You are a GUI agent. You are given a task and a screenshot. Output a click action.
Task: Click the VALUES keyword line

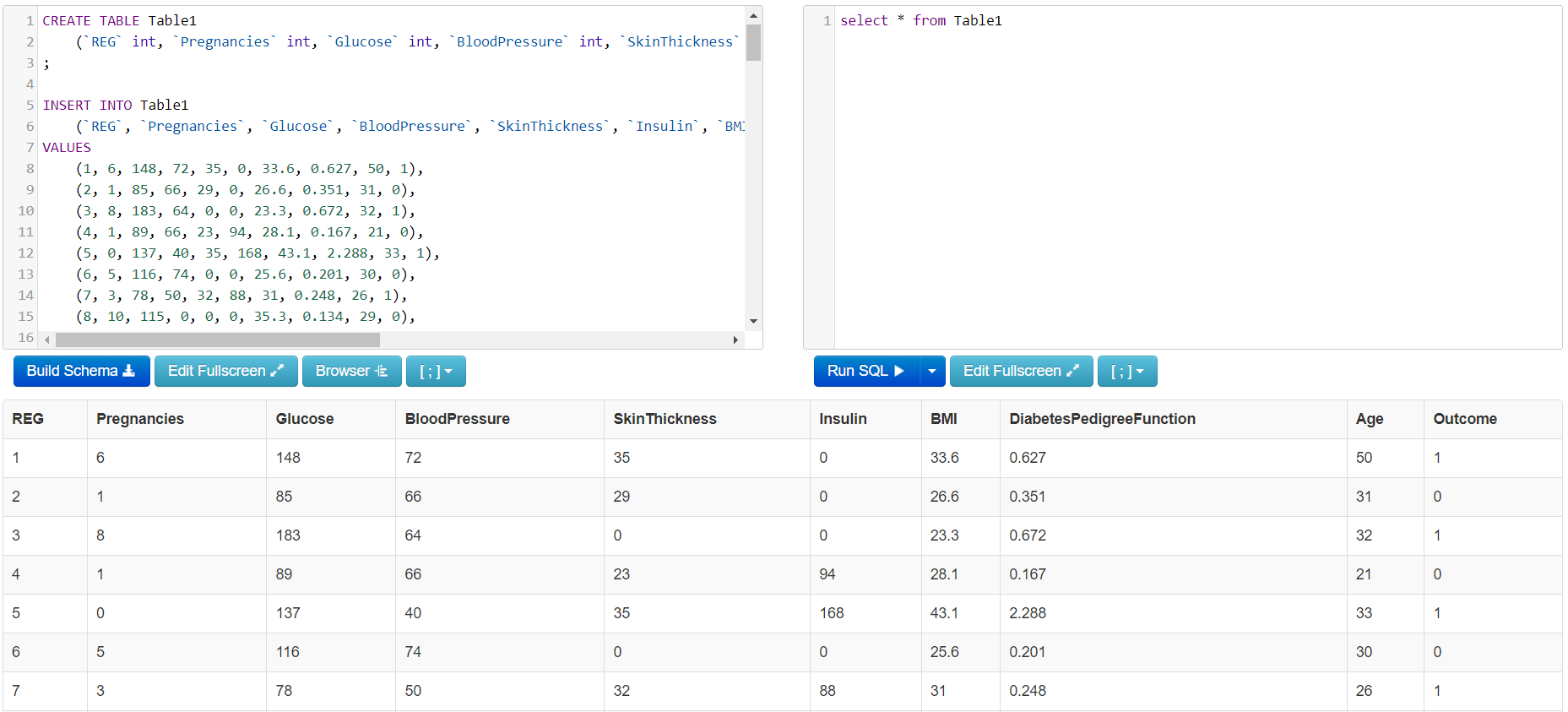[x=67, y=147]
